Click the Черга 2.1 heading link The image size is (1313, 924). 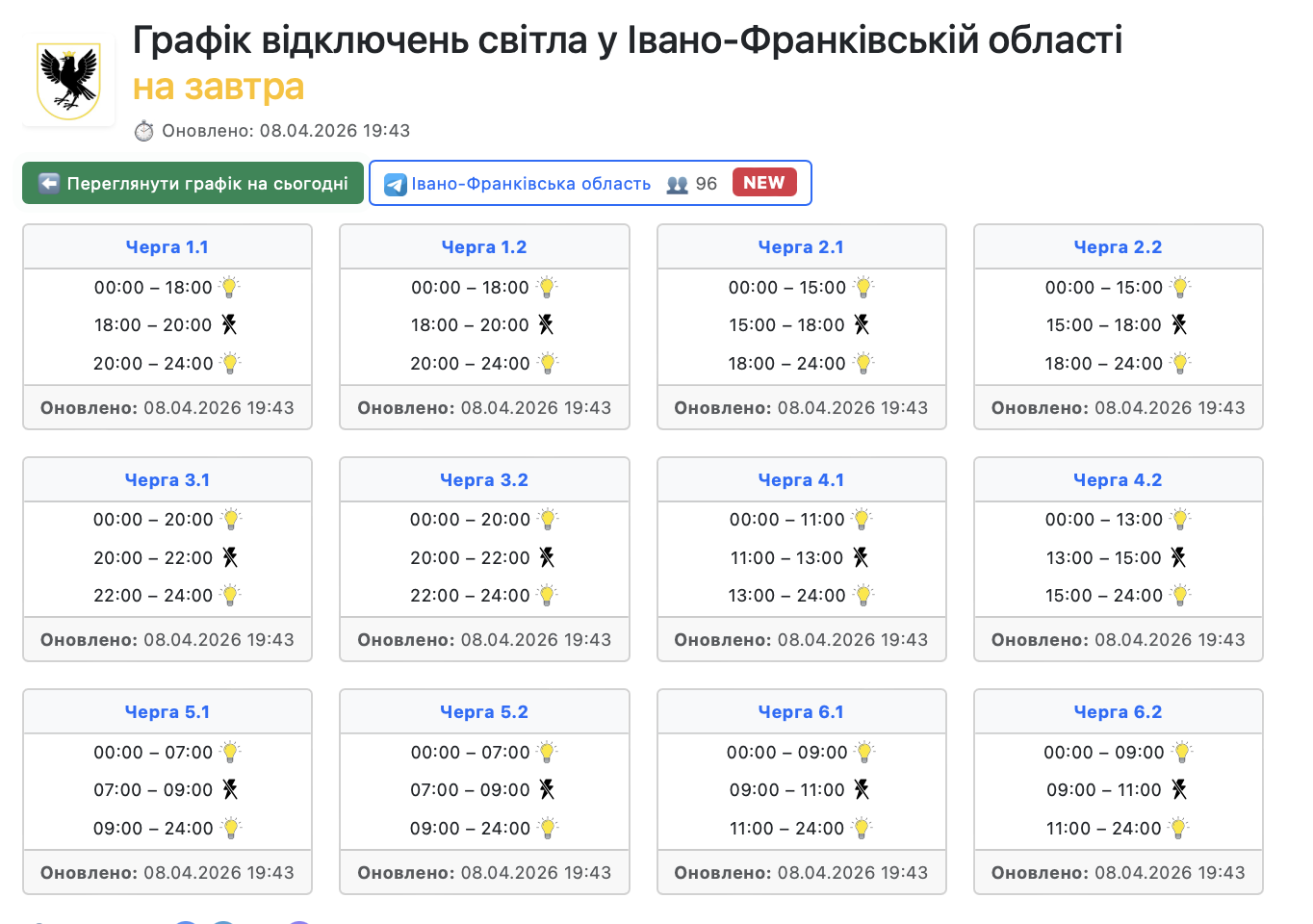801,247
